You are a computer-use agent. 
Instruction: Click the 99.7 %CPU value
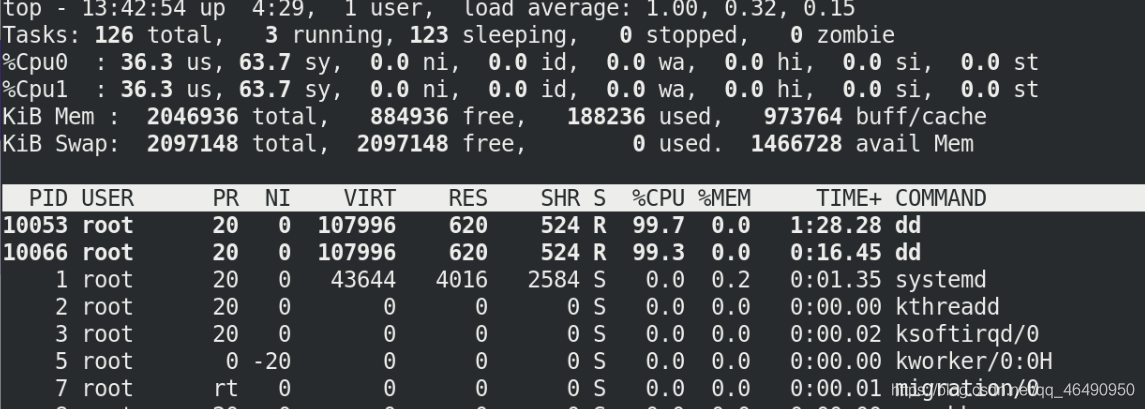(659, 225)
